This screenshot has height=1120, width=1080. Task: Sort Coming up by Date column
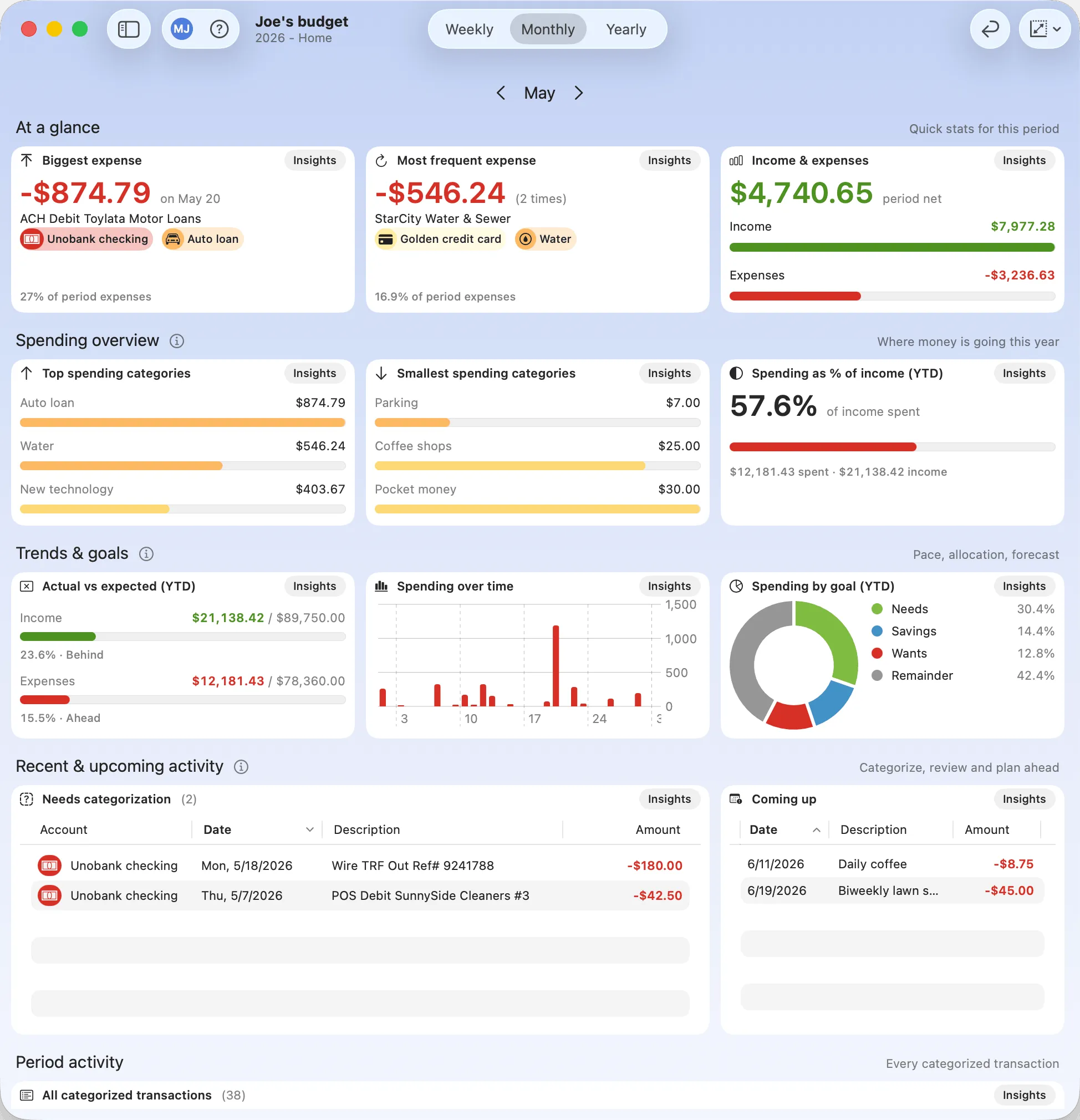pyautogui.click(x=784, y=829)
